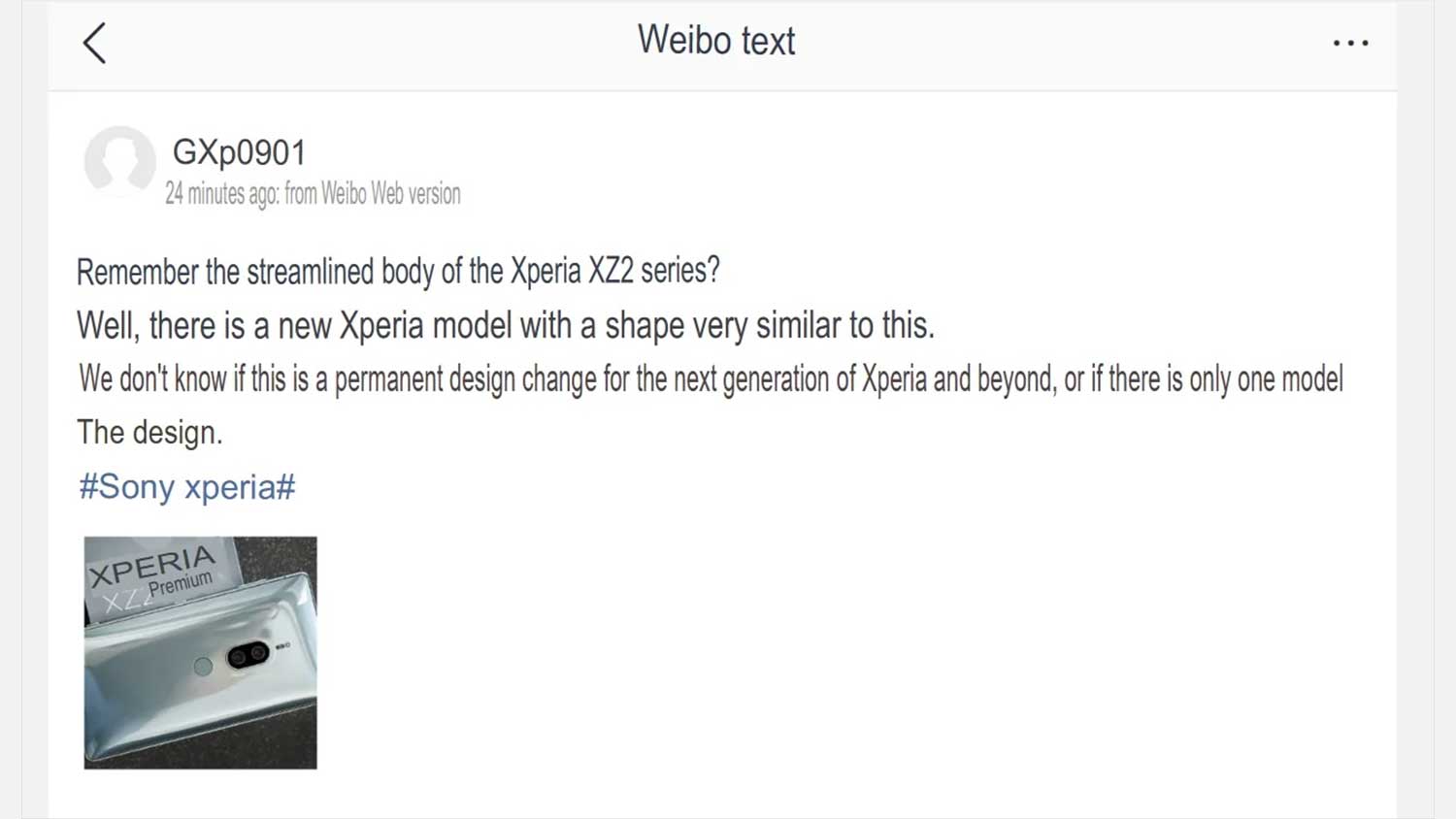Enlarge the Xperia XZ2 Premium photo thumbnail
The height and width of the screenshot is (819, 1456).
(x=200, y=652)
